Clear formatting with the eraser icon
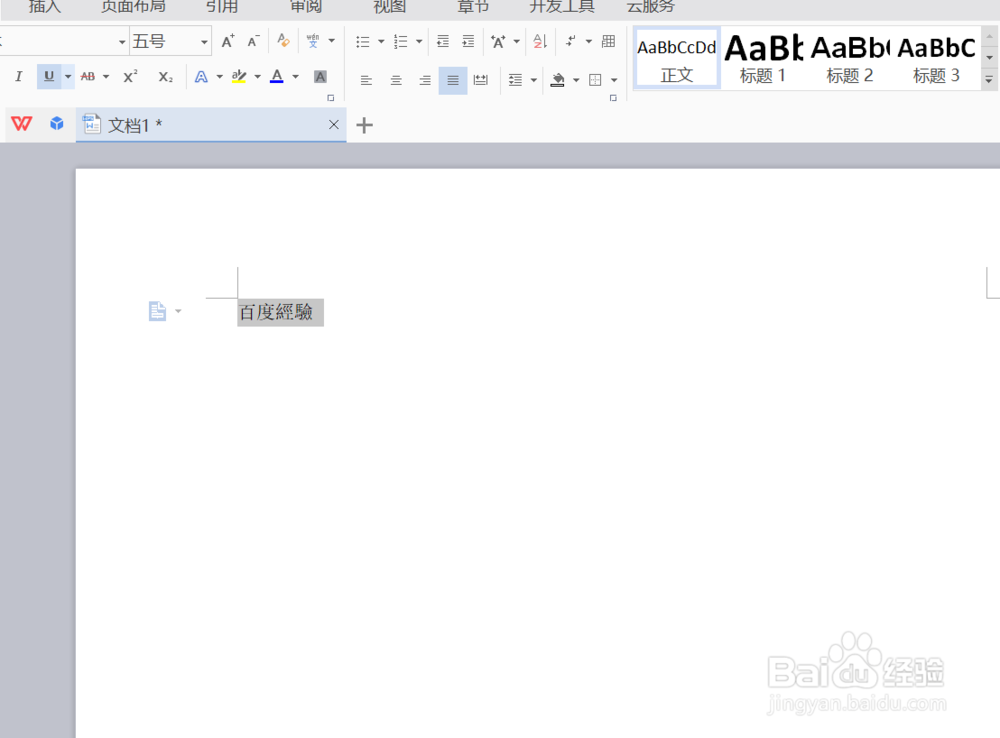Viewport: 1000px width, 738px height. tap(284, 41)
